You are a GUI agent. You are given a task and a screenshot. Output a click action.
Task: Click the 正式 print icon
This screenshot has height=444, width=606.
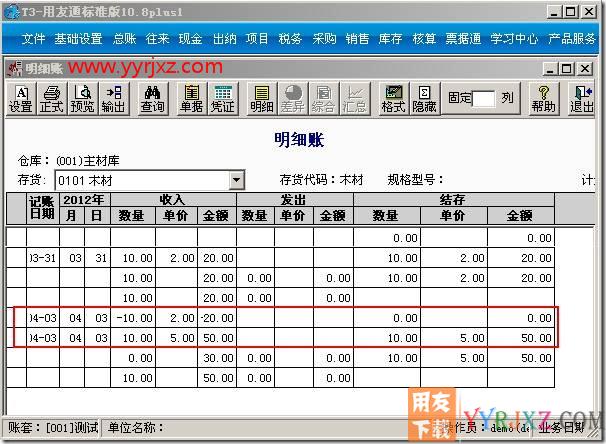pos(51,99)
